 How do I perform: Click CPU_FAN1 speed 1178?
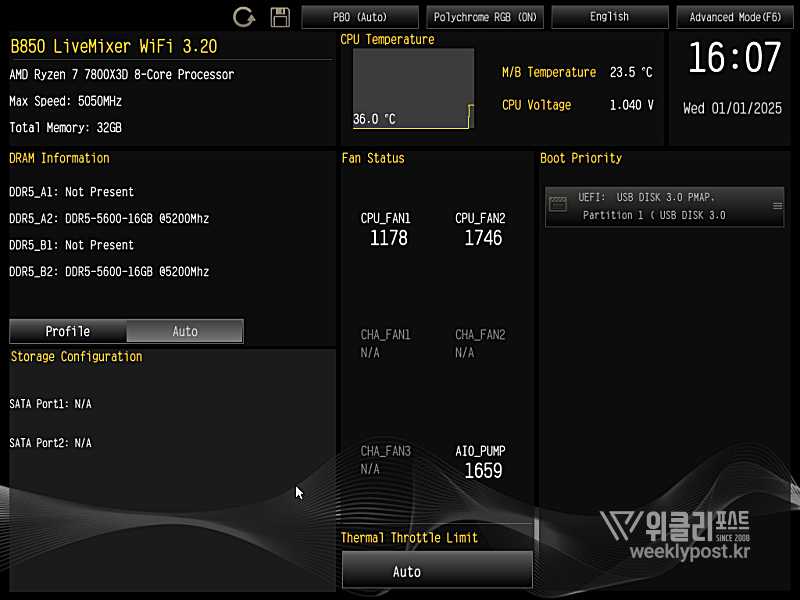[388, 238]
